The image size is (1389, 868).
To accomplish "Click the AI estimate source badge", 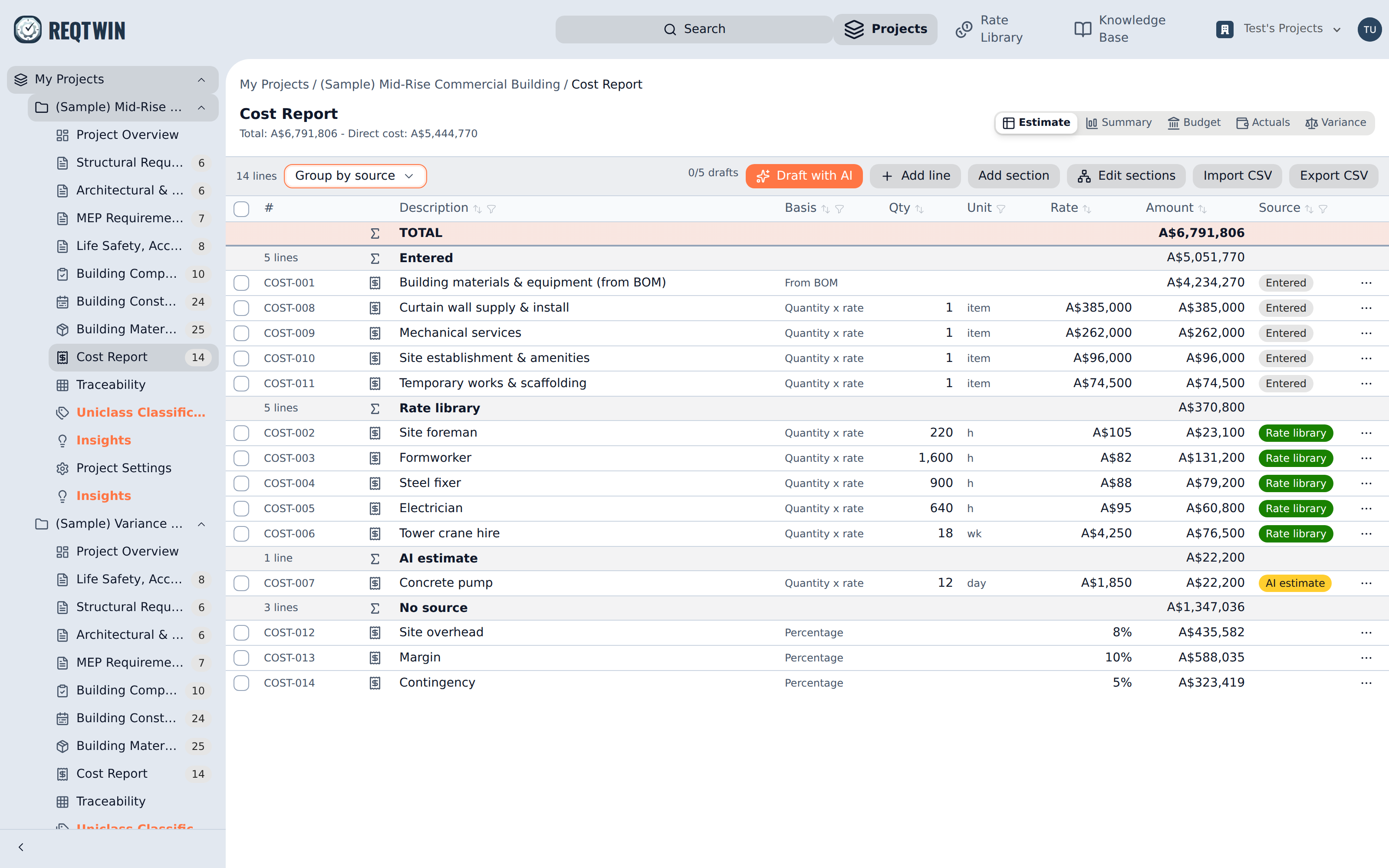I will [1295, 583].
